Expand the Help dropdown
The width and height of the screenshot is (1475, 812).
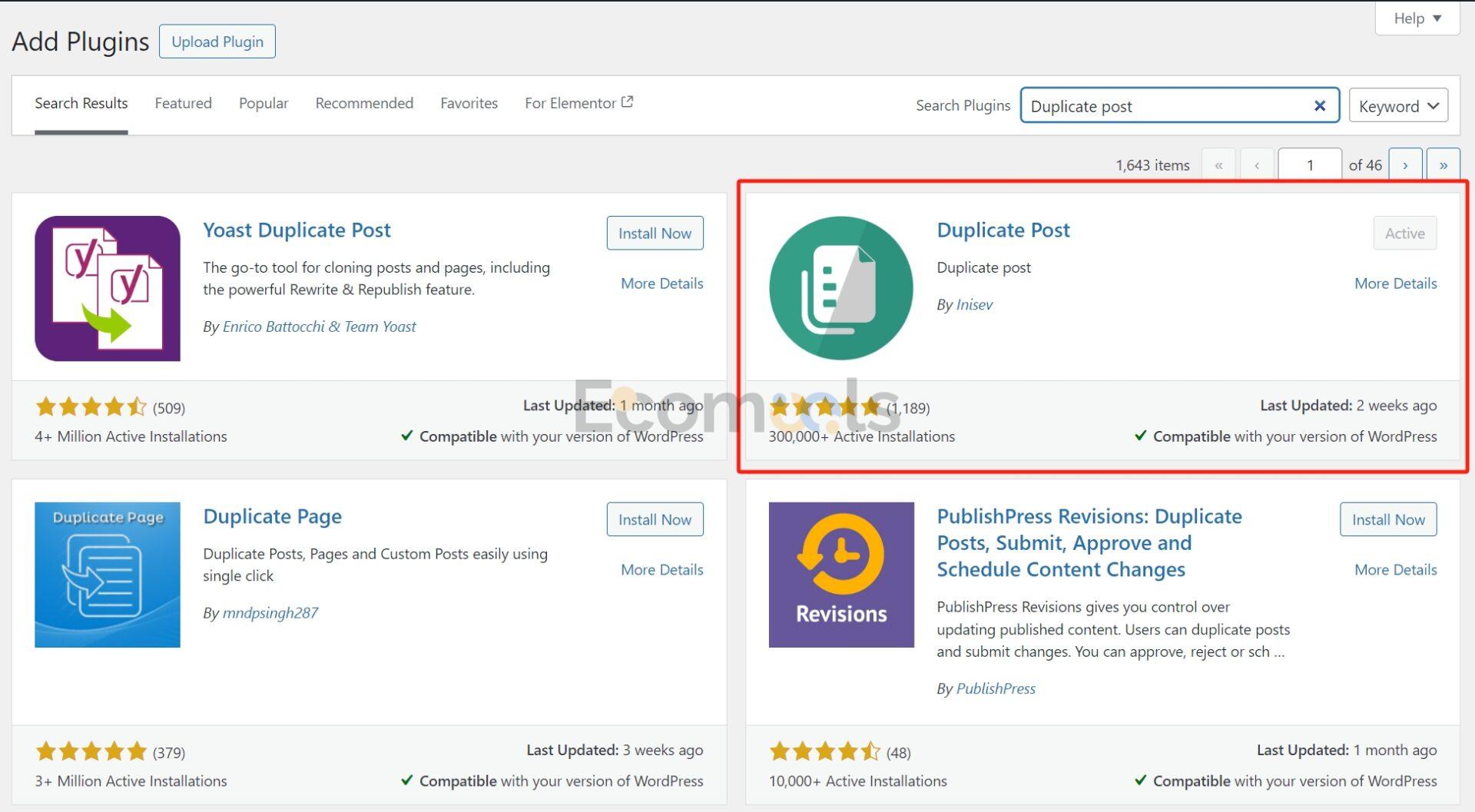tap(1417, 18)
